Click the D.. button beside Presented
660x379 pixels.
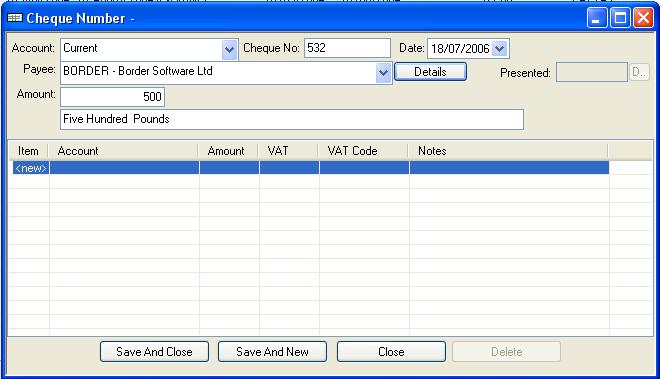tap(639, 72)
